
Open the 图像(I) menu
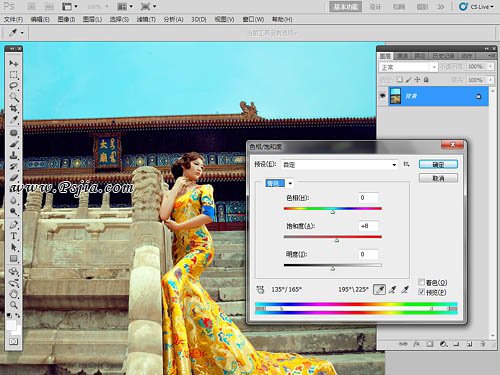pyautogui.click(x=66, y=19)
